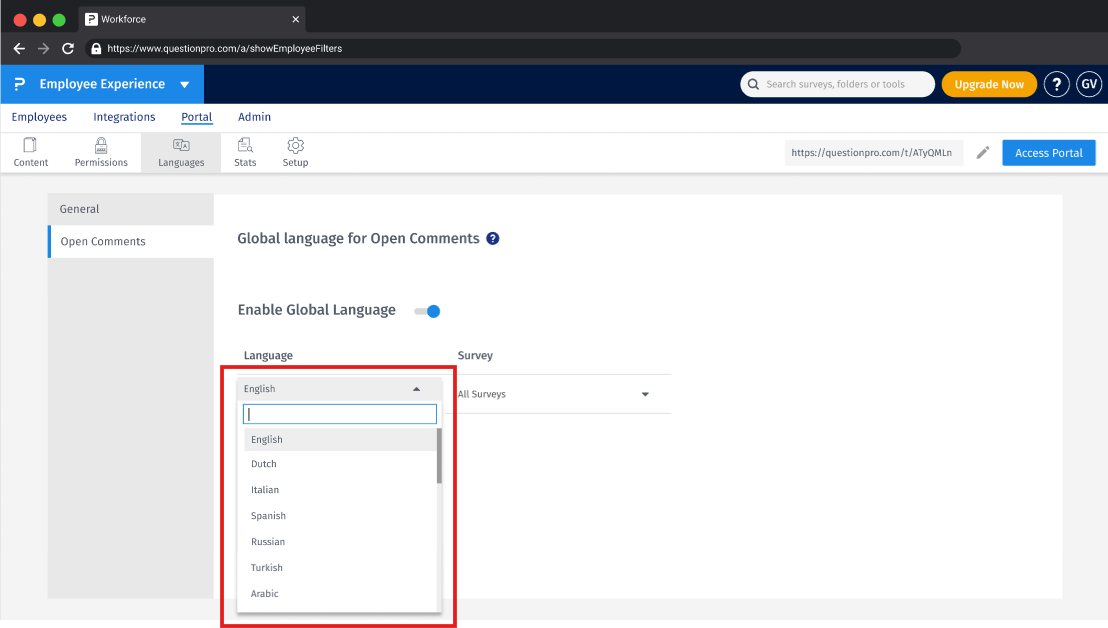Disable the Enable Global Language switch
1108x628 pixels.
(428, 311)
